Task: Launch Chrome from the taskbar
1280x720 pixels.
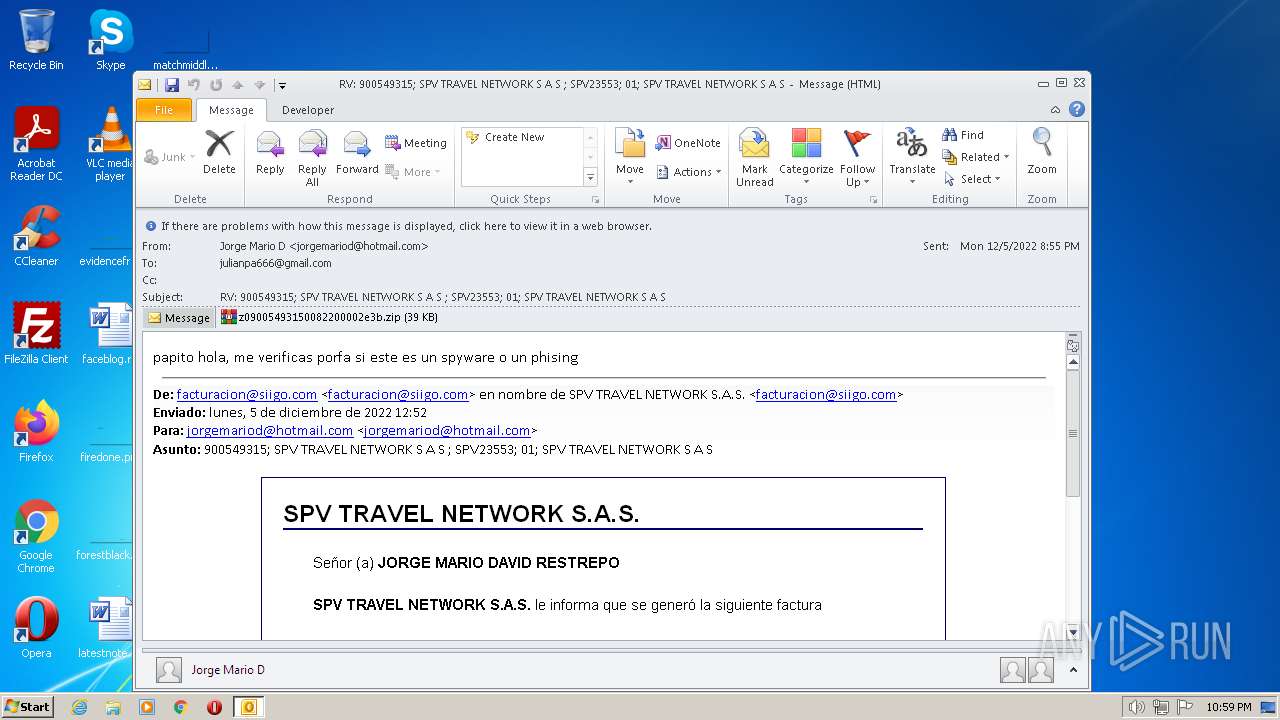Action: click(x=181, y=707)
